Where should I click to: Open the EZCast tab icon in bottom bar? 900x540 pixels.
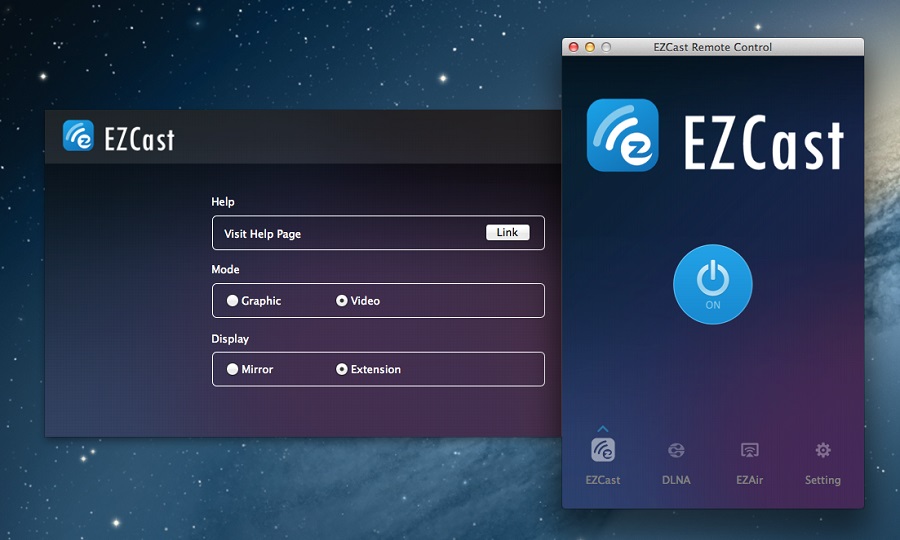click(603, 450)
